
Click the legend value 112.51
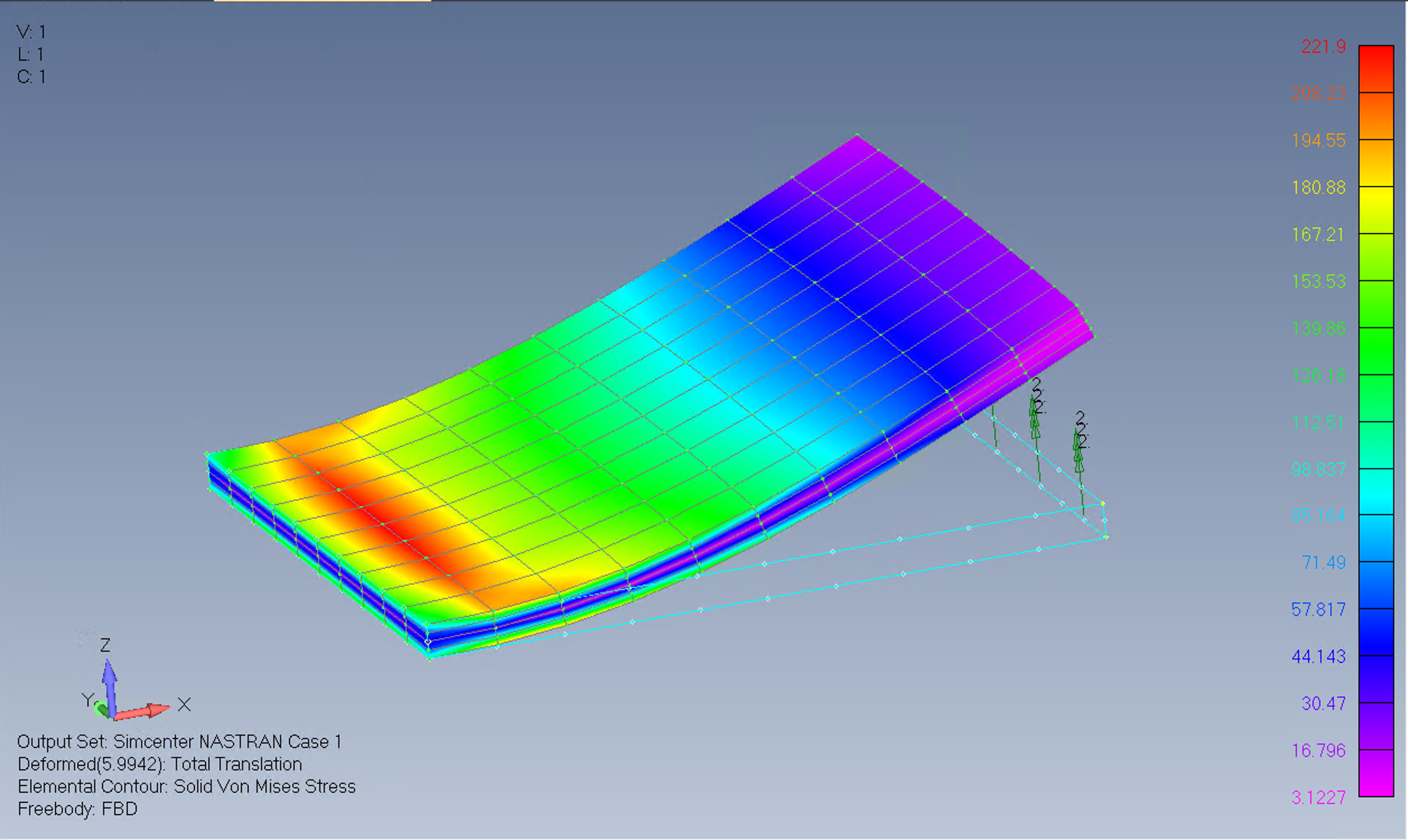(1318, 422)
